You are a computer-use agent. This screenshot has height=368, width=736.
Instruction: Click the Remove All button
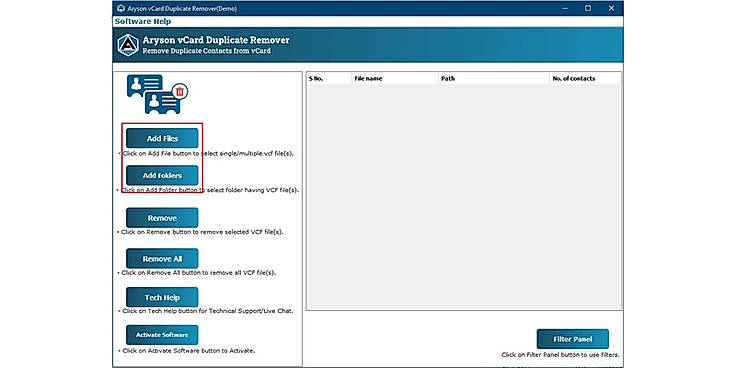click(x=162, y=259)
